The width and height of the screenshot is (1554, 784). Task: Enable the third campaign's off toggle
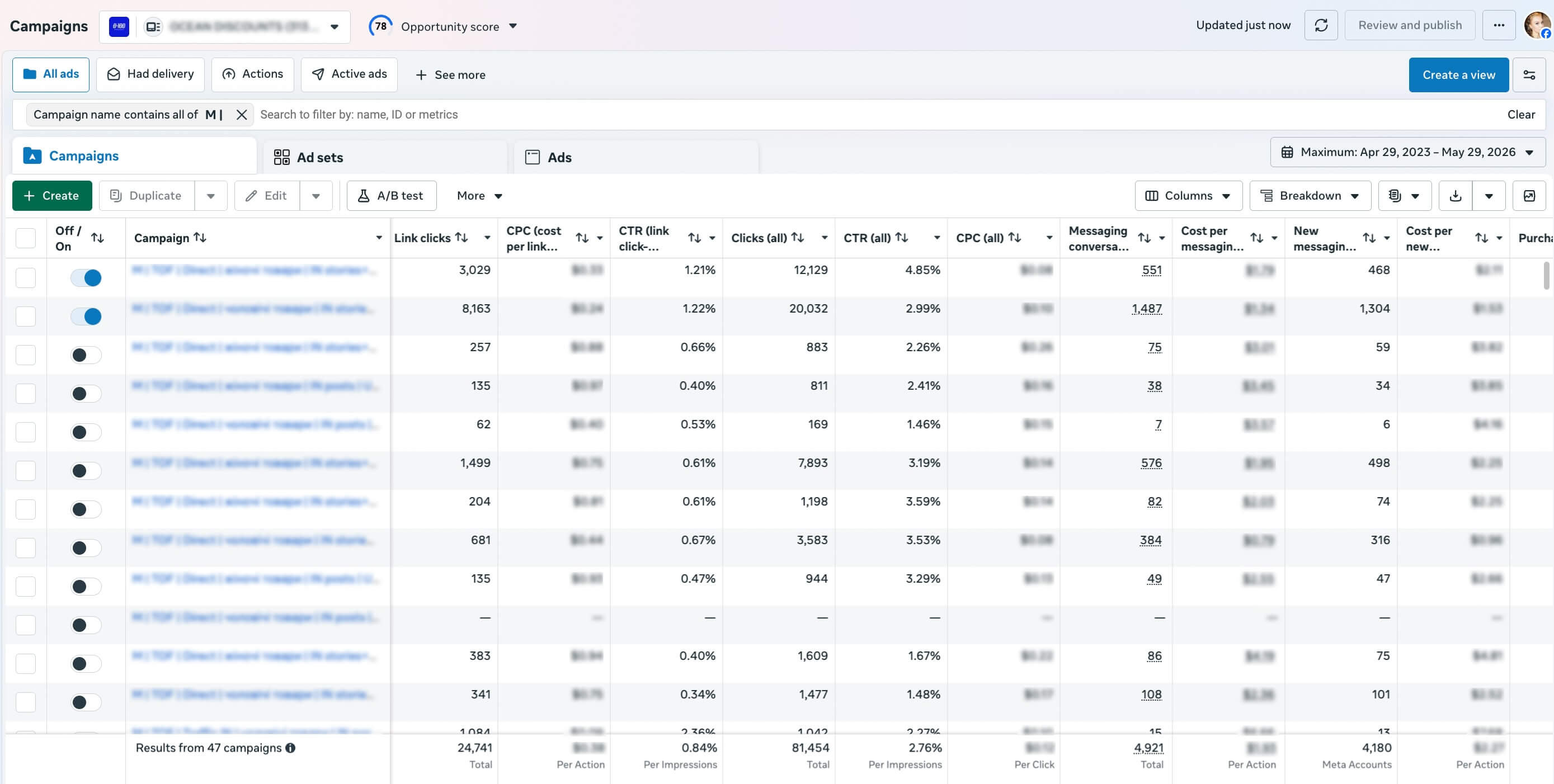[x=86, y=355]
